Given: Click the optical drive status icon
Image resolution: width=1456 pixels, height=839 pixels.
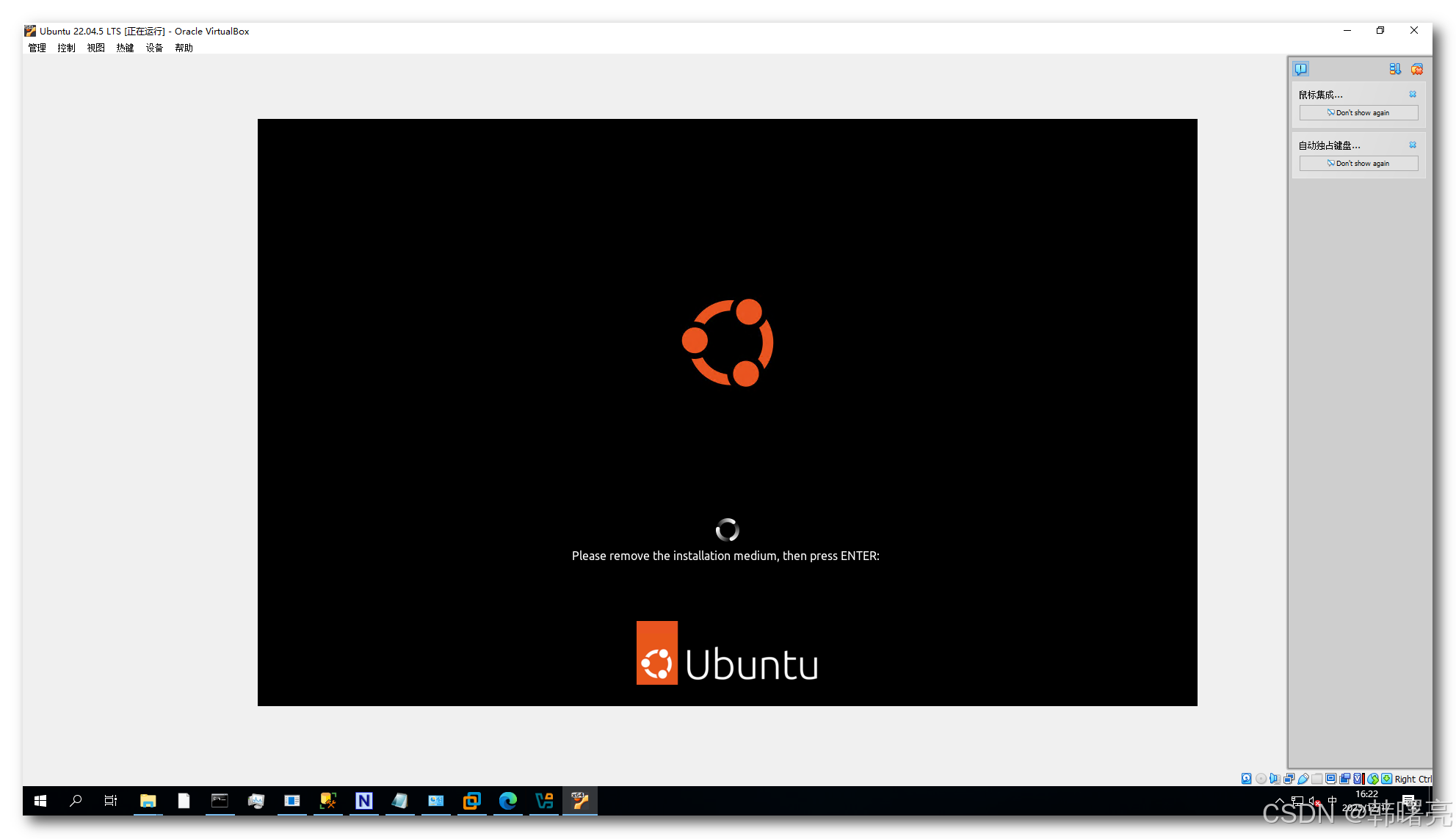Looking at the screenshot, I should [x=1261, y=778].
